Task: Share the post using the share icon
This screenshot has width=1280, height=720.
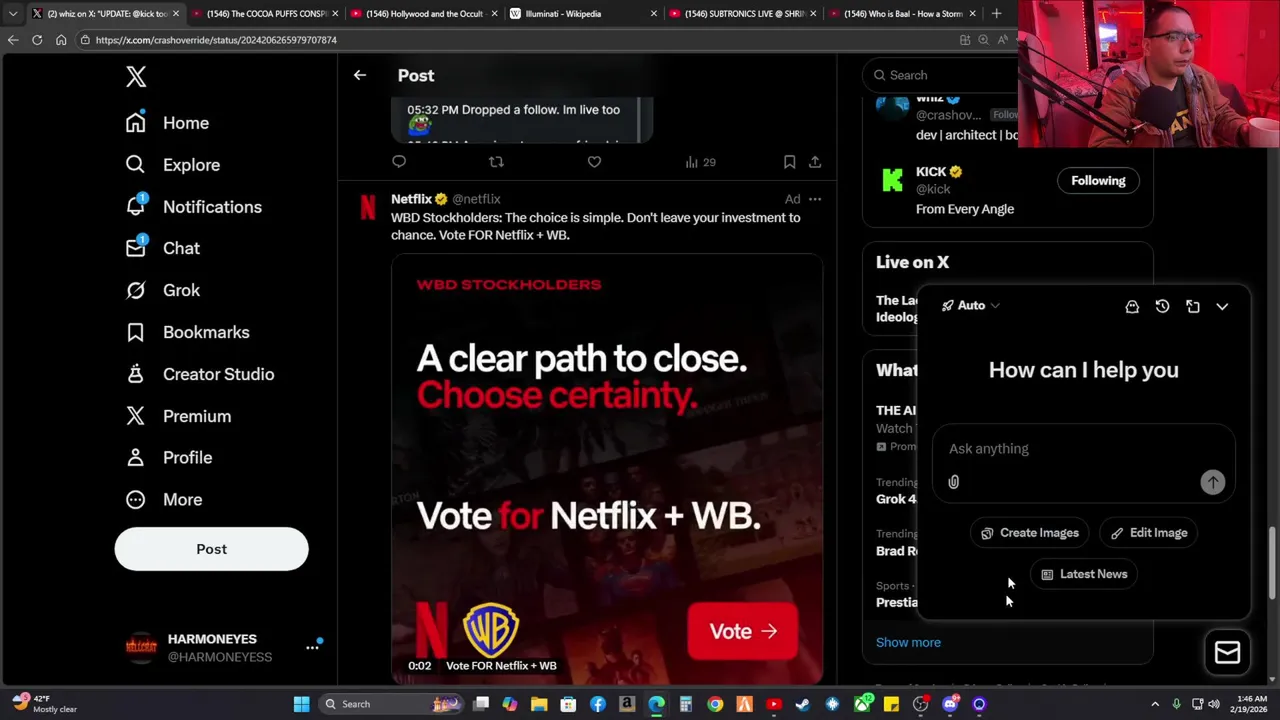Action: tap(815, 162)
